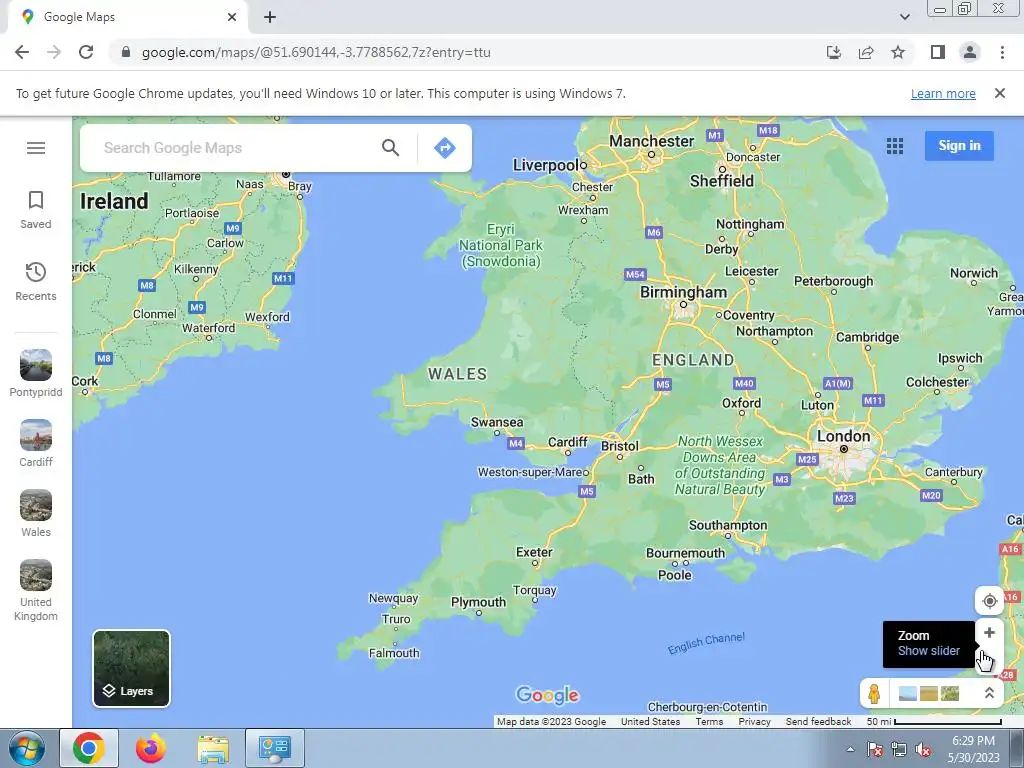1024x768 pixels.
Task: Click the Norwich label on map
Action: click(x=974, y=273)
